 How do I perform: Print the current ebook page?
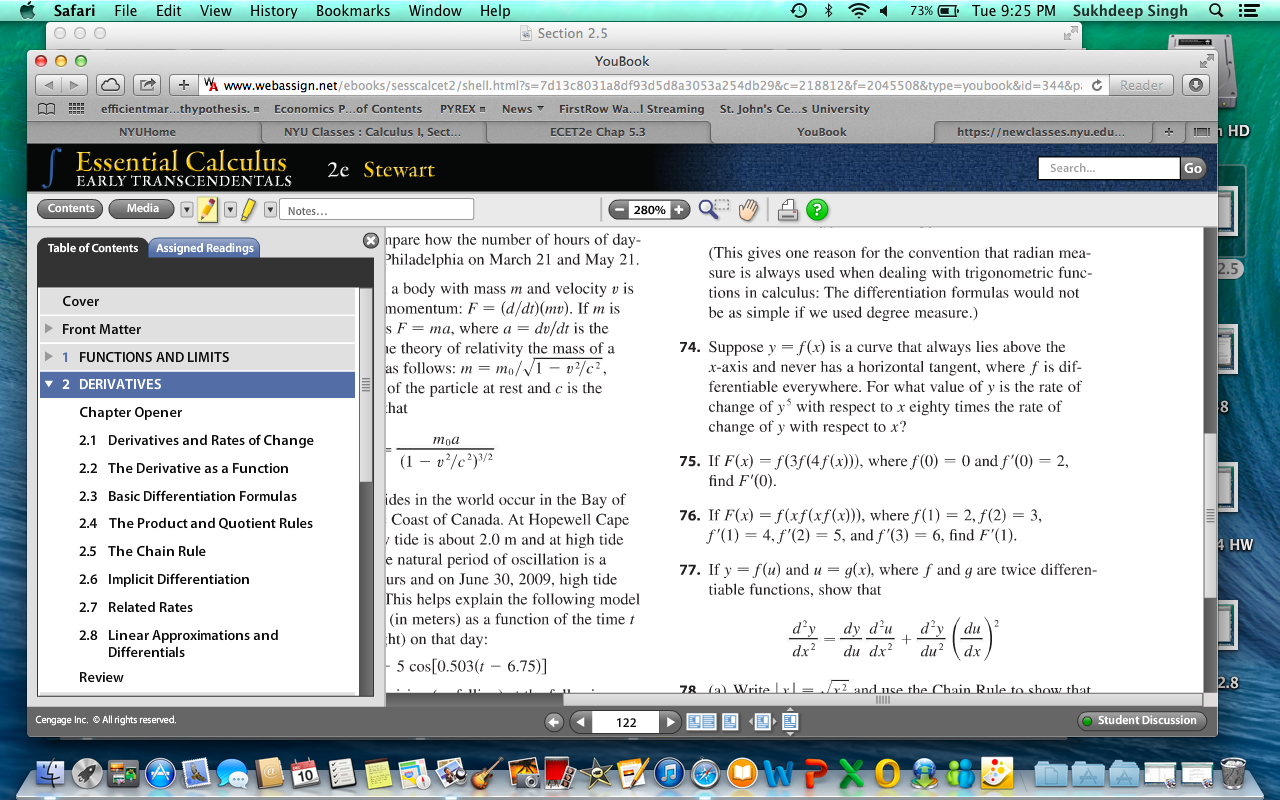(x=788, y=210)
